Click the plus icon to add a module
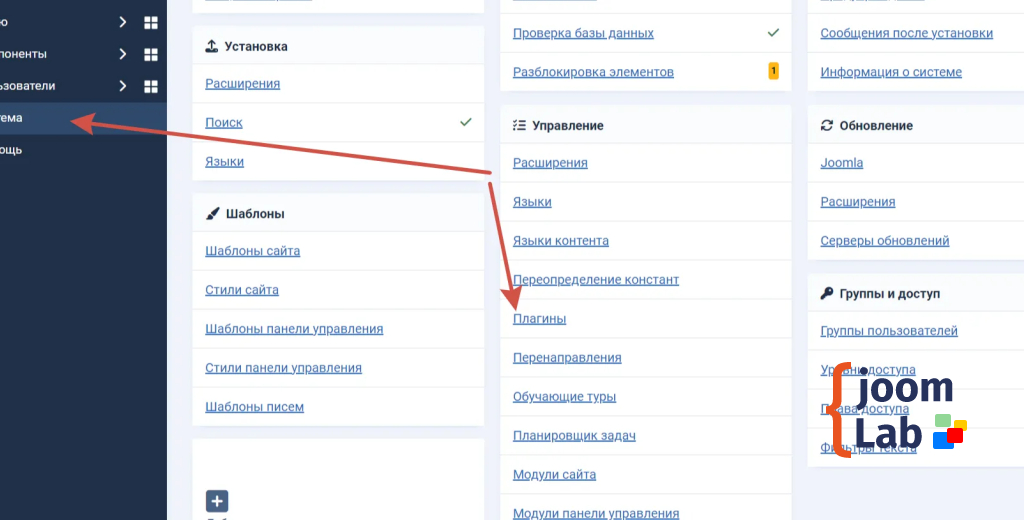The width and height of the screenshot is (1024, 520). [x=217, y=501]
